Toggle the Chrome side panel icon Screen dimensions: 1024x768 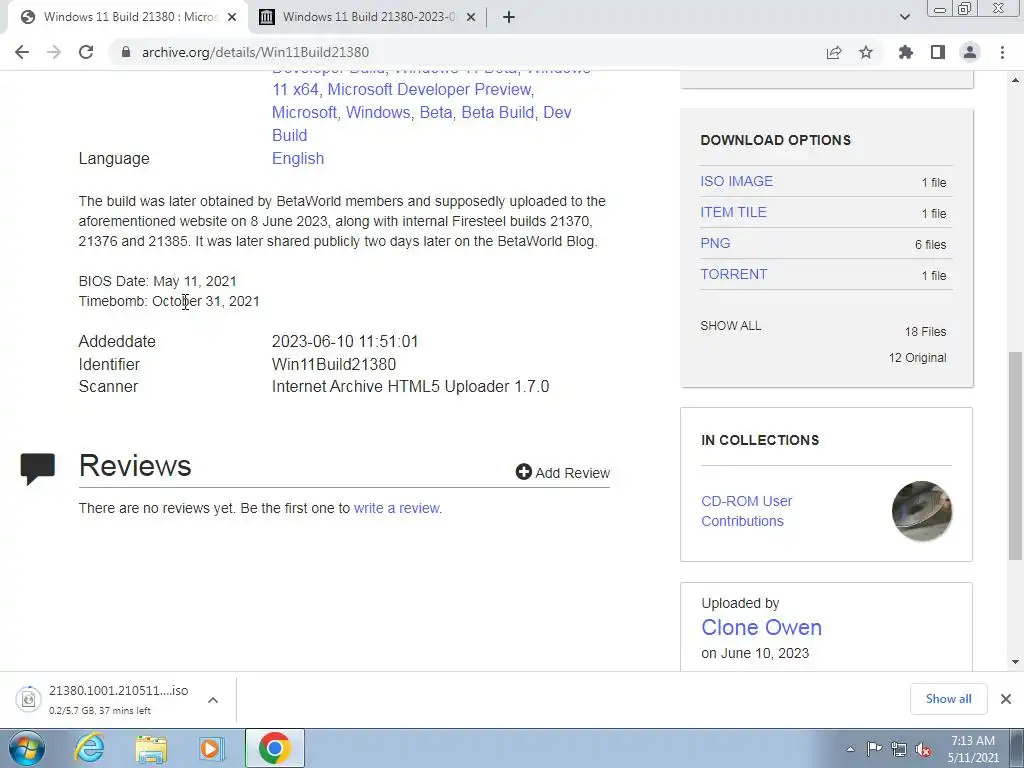point(938,52)
